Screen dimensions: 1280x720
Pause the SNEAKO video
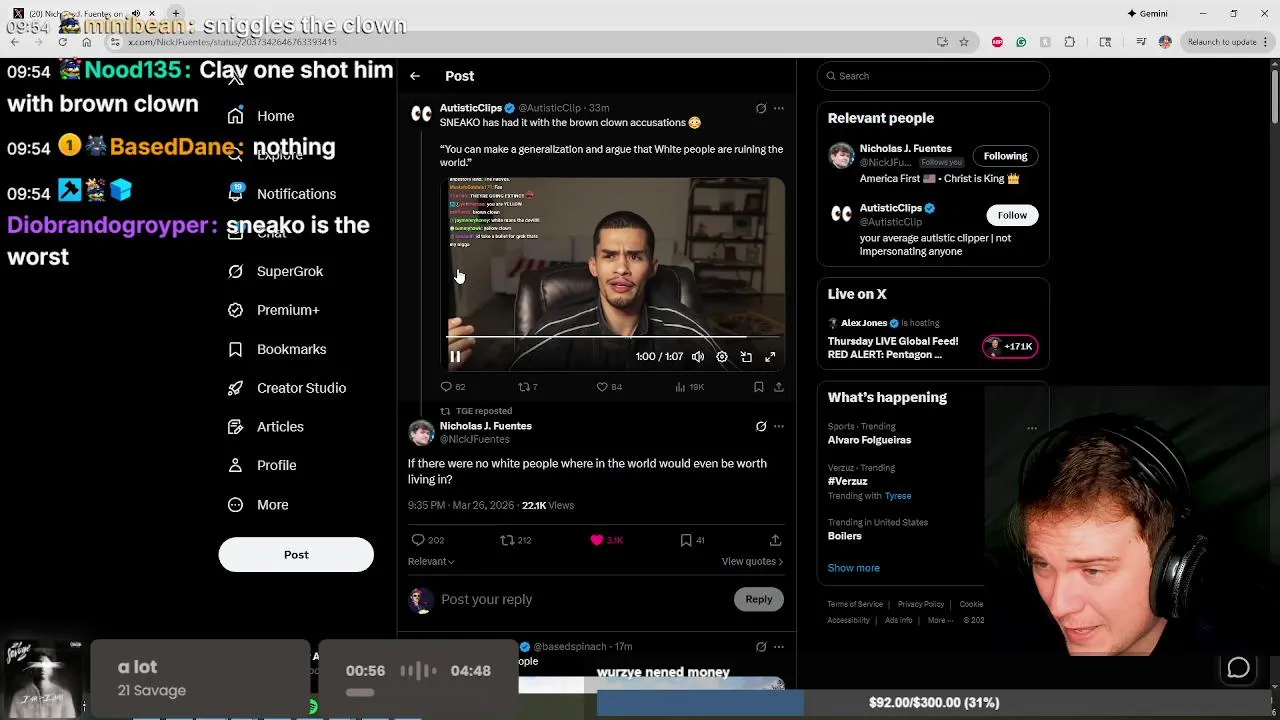[x=455, y=357]
